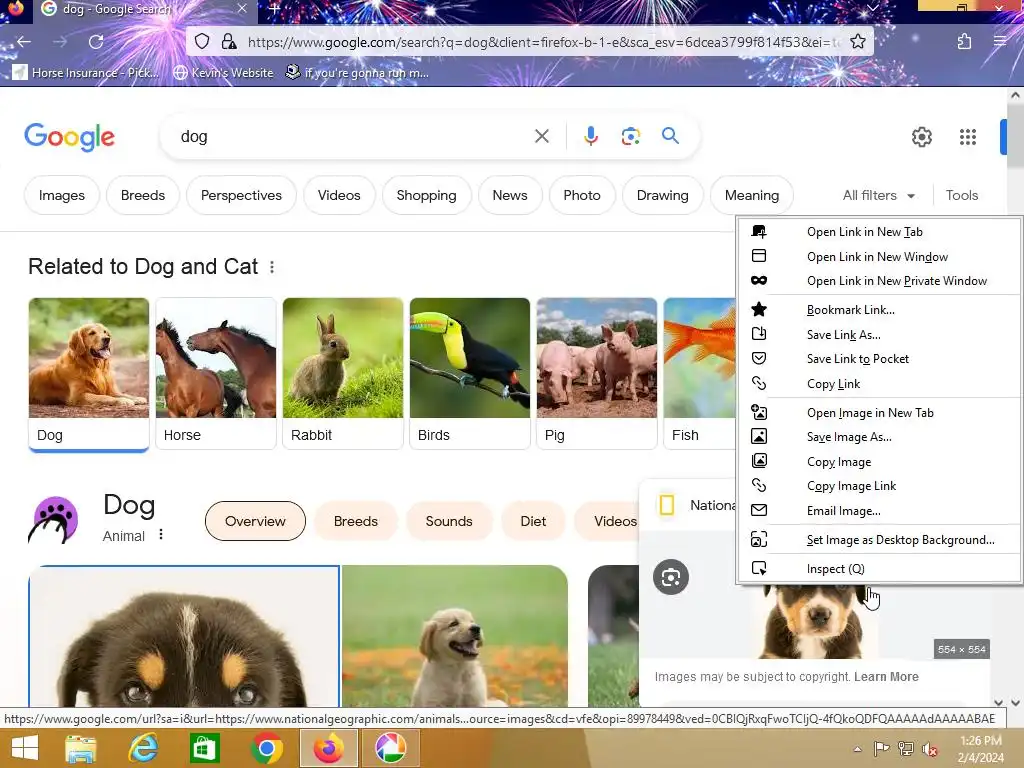Switch to the Diet tab under Dog

point(534,521)
